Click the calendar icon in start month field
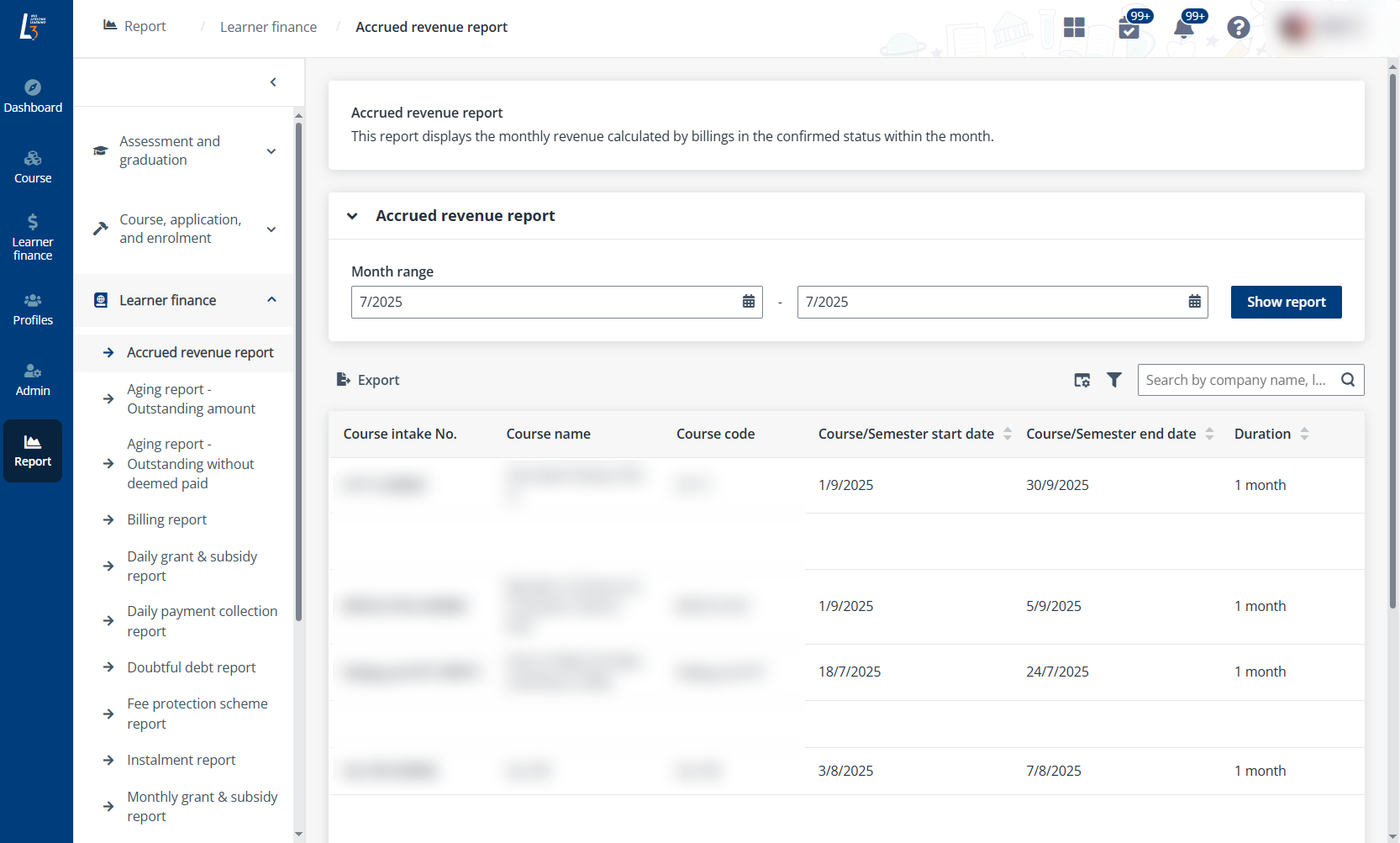 [748, 302]
